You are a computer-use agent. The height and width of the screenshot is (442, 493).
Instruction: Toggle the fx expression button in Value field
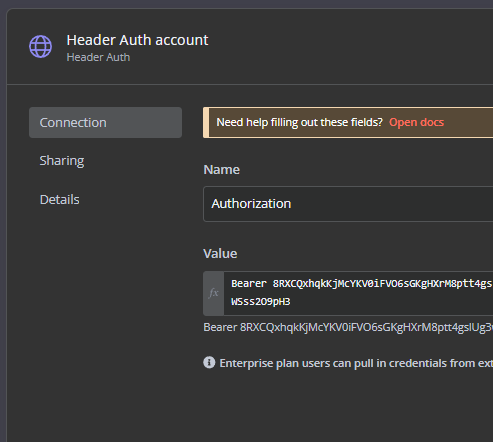[x=213, y=293]
